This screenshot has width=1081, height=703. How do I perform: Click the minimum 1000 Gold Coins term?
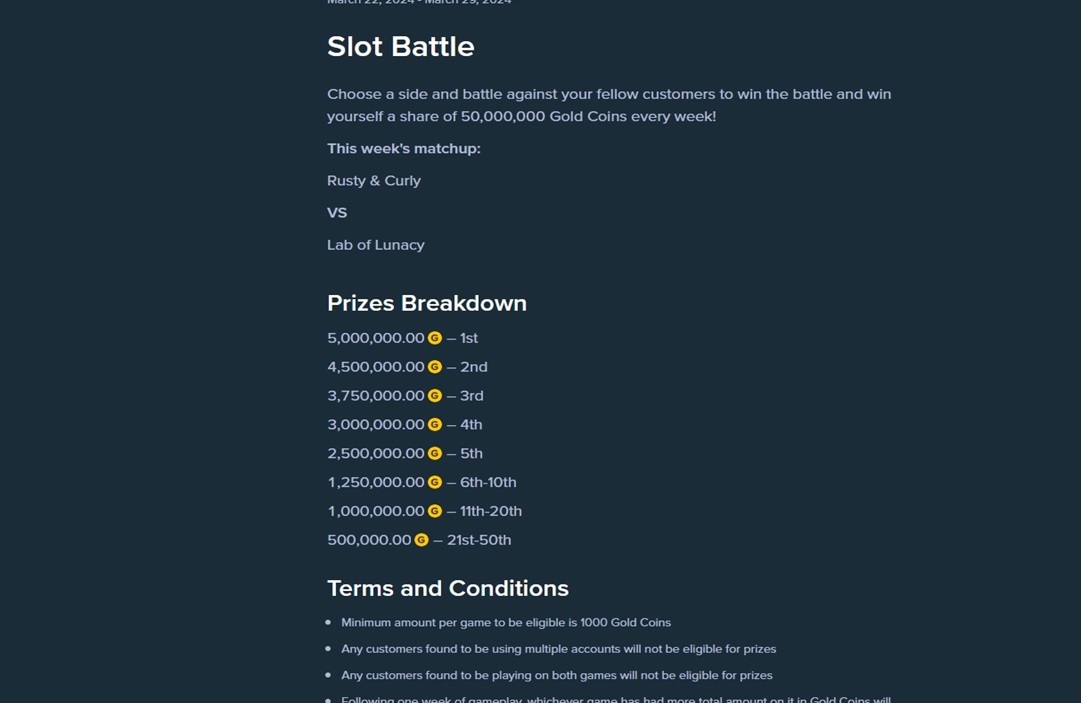pos(506,622)
